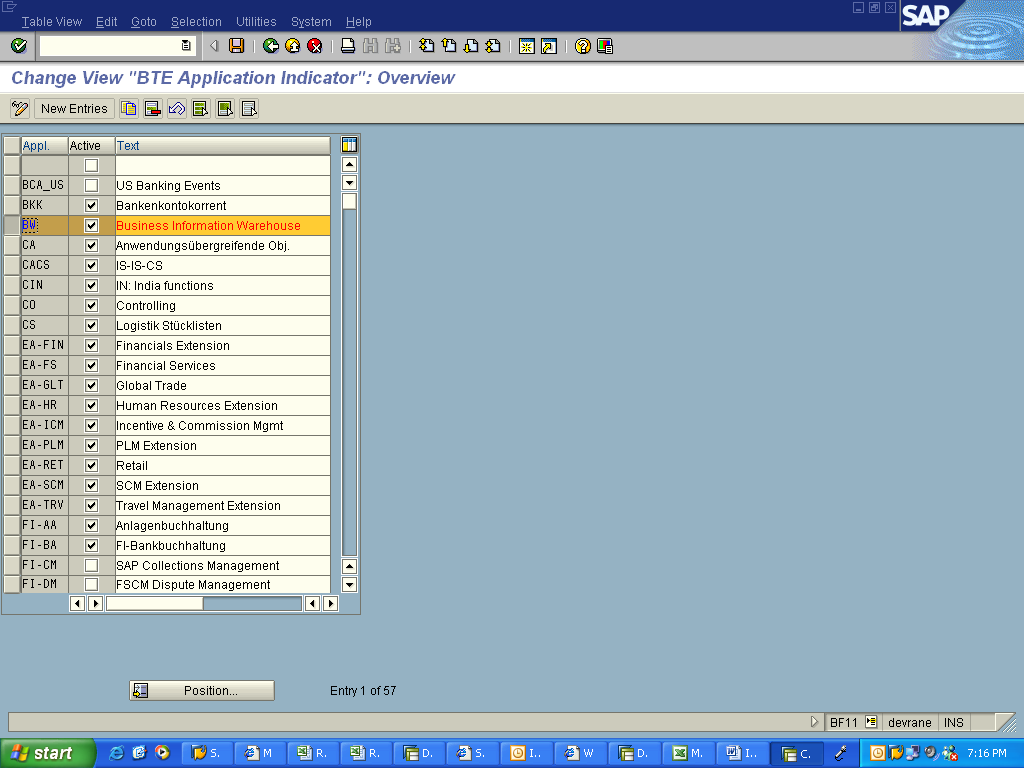Open the Edit menu
The height and width of the screenshot is (768, 1024).
pyautogui.click(x=106, y=22)
